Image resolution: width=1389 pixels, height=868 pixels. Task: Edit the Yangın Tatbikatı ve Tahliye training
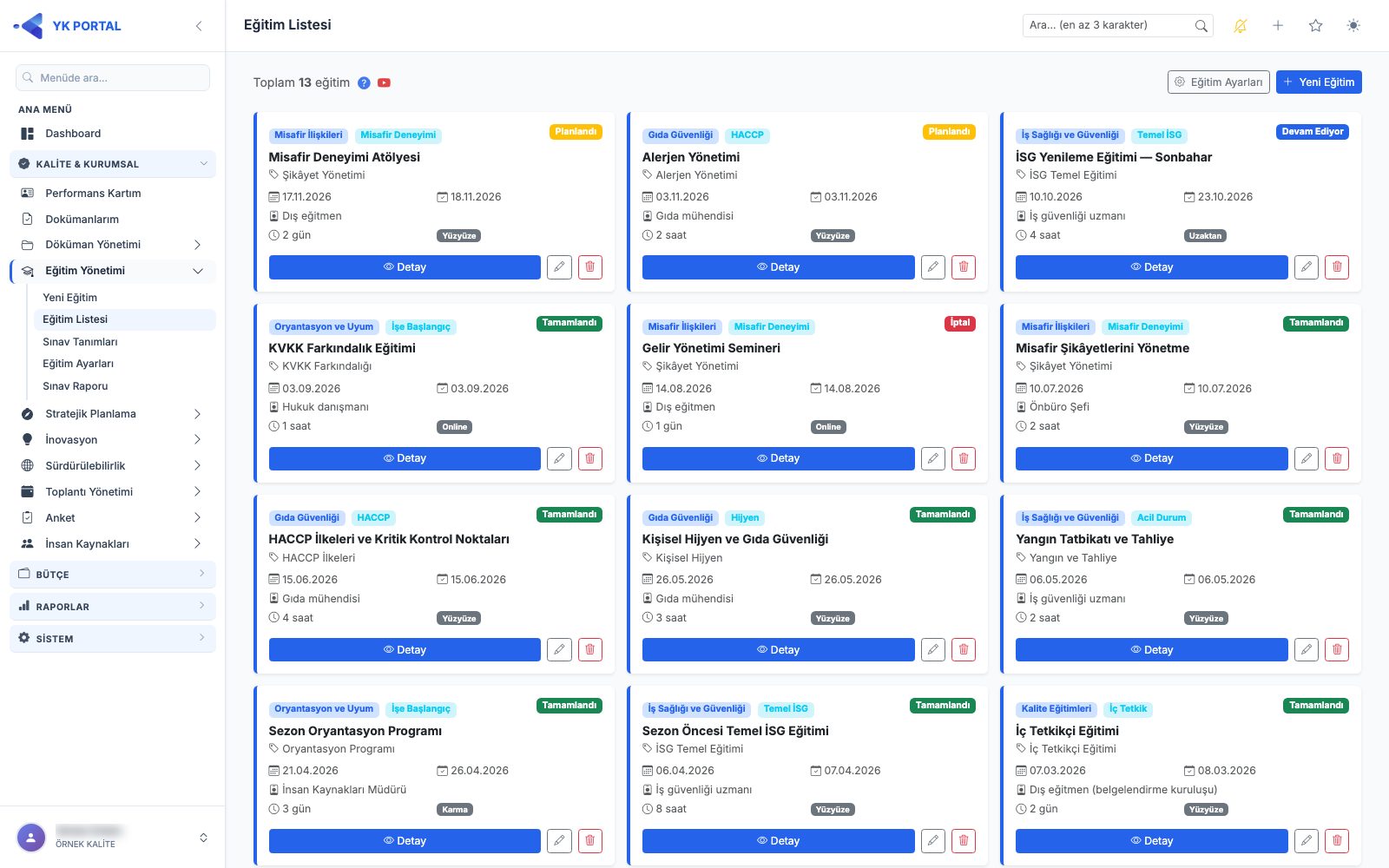[x=1307, y=649]
